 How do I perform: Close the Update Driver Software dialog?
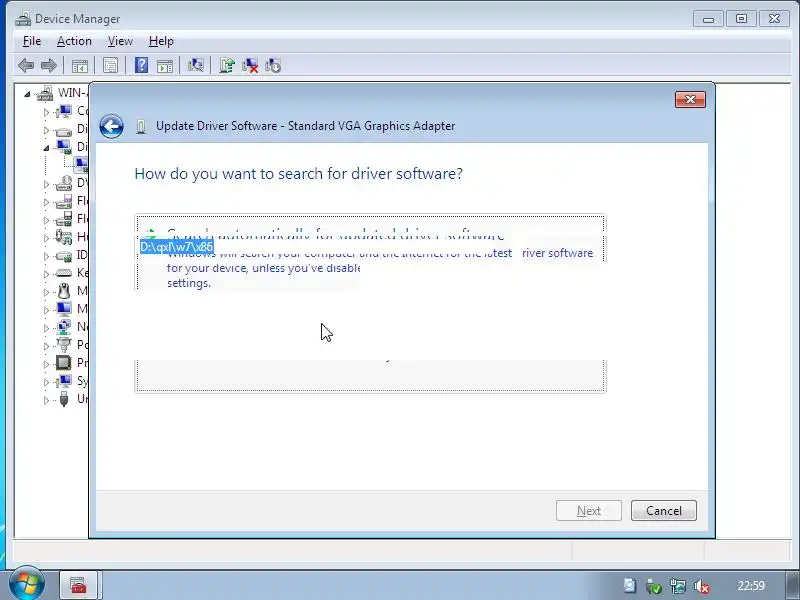690,99
